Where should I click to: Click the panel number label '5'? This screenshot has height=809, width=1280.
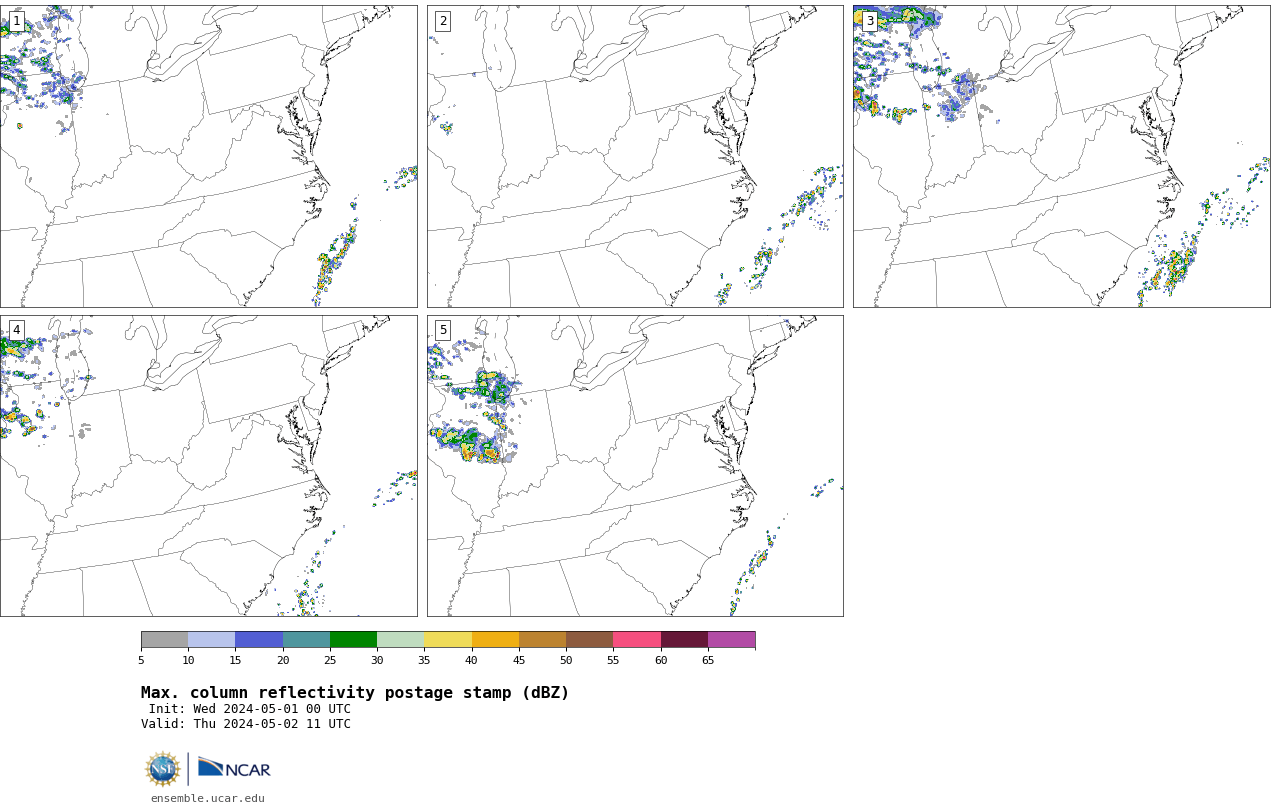(x=443, y=330)
